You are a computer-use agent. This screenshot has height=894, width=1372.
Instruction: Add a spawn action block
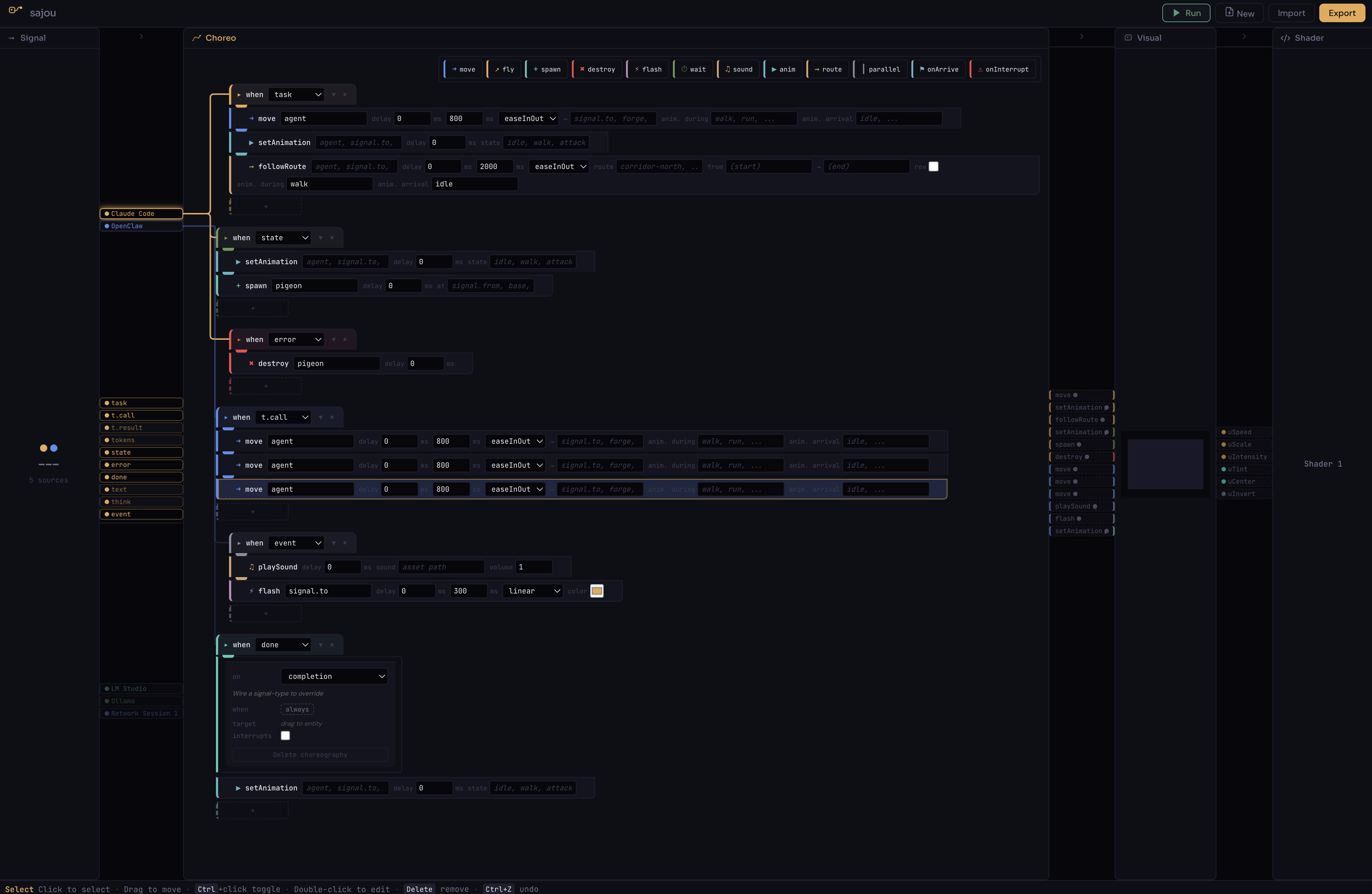(546, 69)
